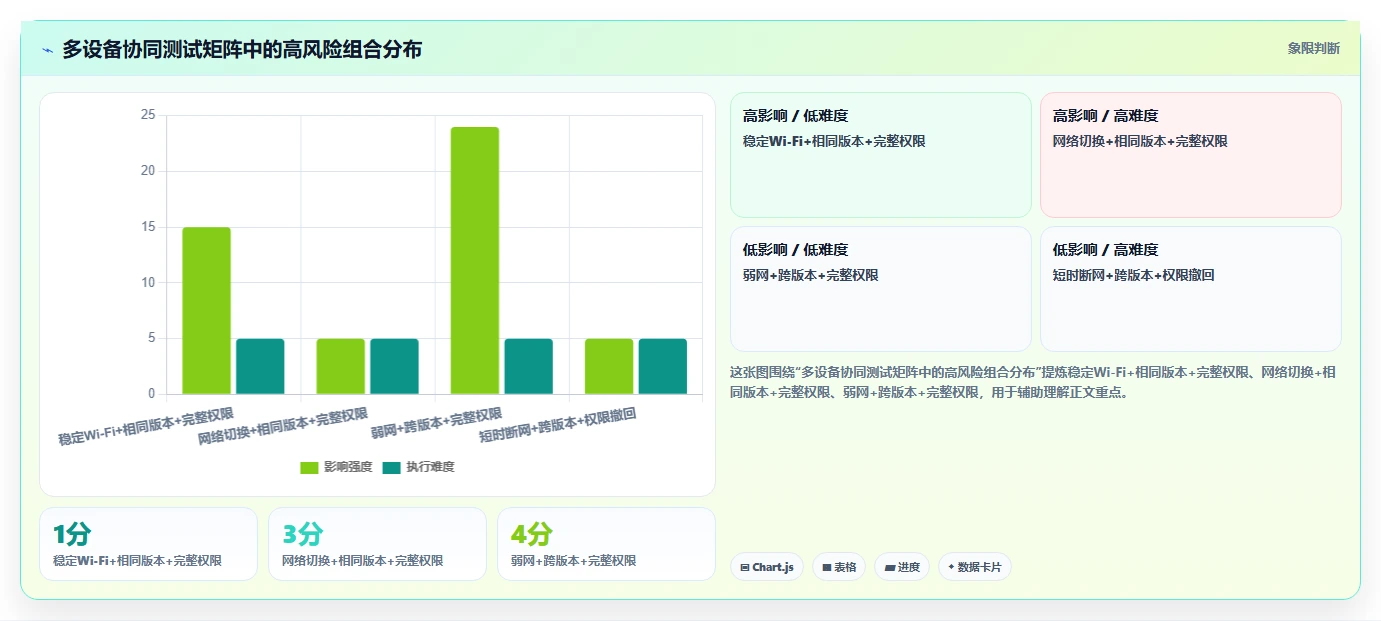The image size is (1381, 621).
Task: Click the tallest green bar for 弱网+跨版本+完整权限
Action: click(x=475, y=261)
